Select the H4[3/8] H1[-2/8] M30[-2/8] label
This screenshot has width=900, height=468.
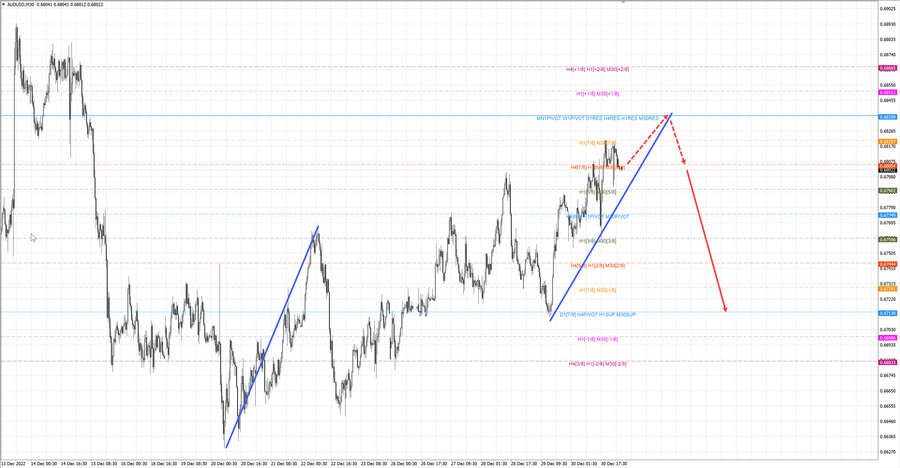coord(598,364)
